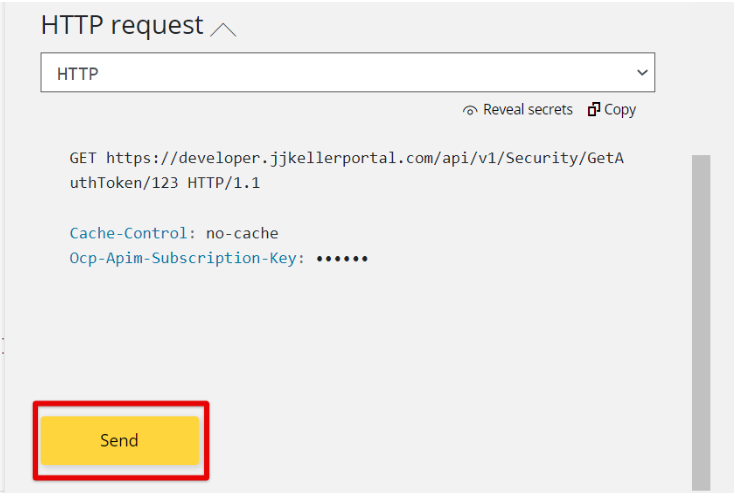Image resolution: width=736 pixels, height=493 pixels.
Task: Toggle Reveal secrets text label
Action: (528, 109)
